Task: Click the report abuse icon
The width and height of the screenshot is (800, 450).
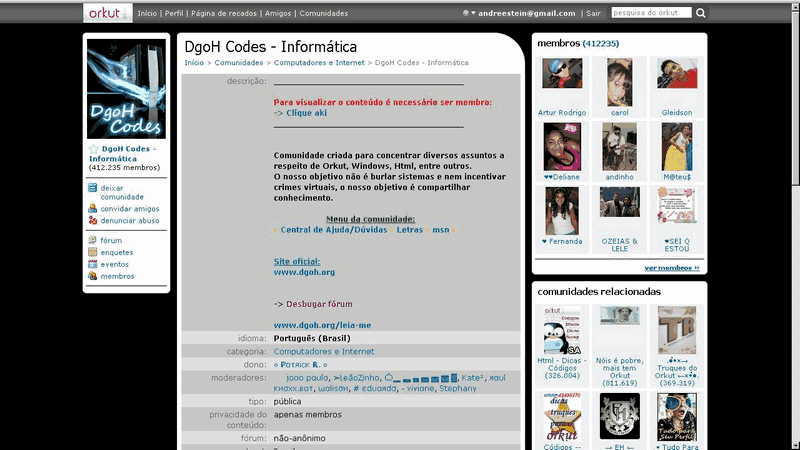Action: coord(92,220)
